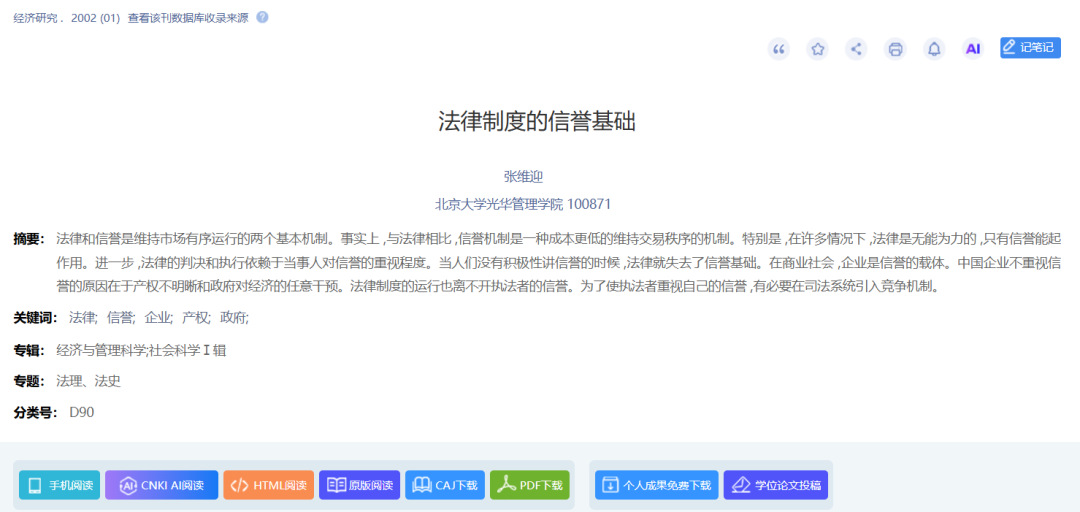Click the quote citation icon
1080x512 pixels.
click(x=779, y=49)
